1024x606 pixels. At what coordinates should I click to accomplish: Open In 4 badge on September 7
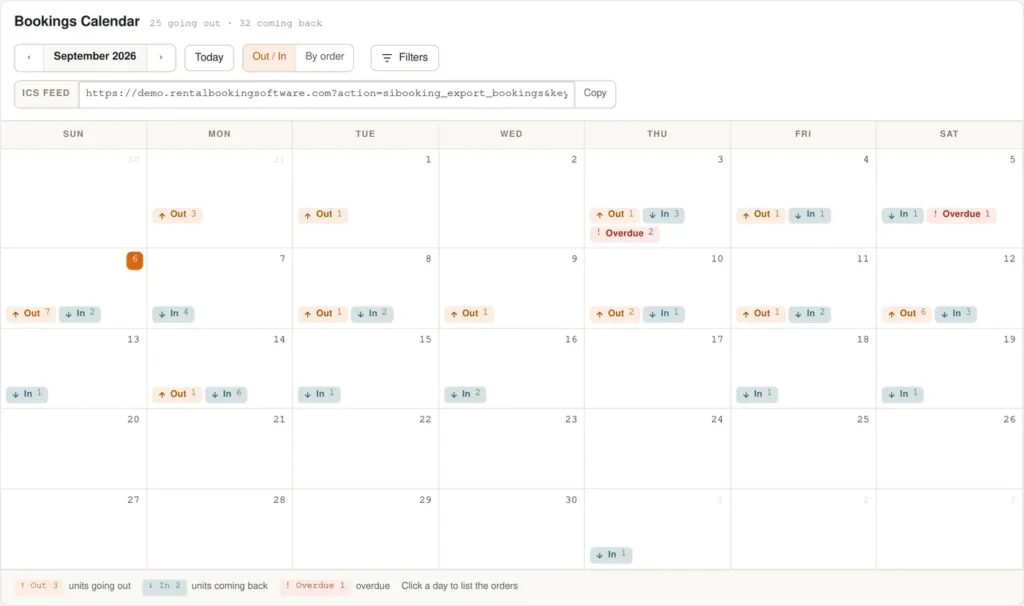[173, 313]
